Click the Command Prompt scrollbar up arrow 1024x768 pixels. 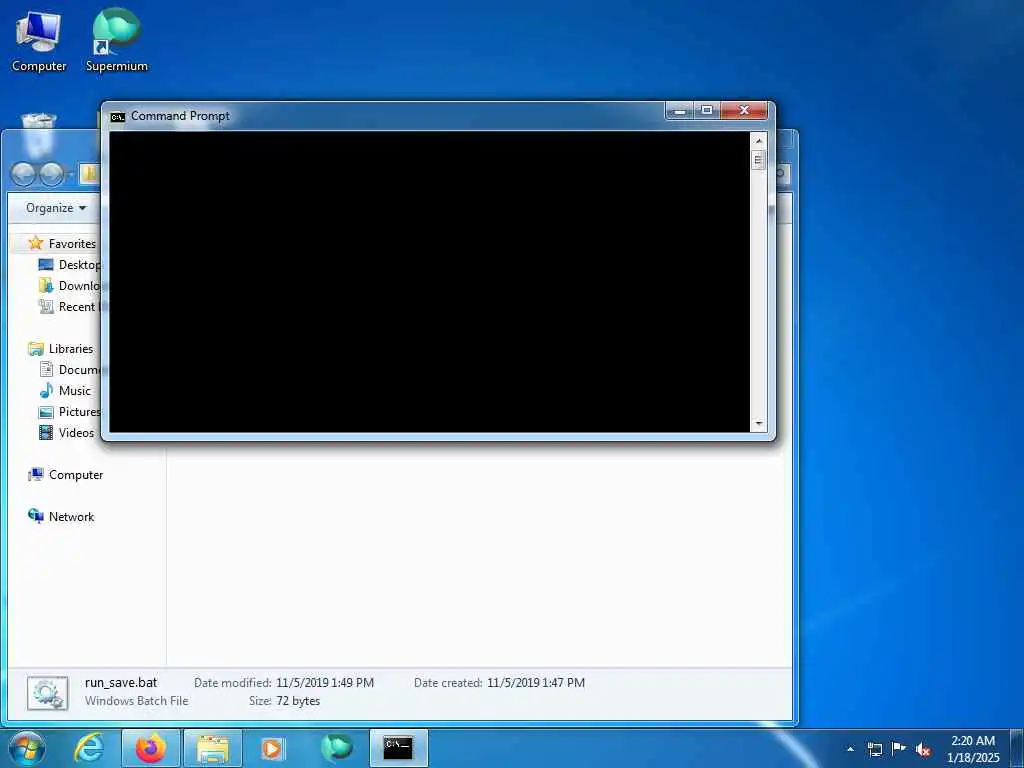pyautogui.click(x=758, y=140)
